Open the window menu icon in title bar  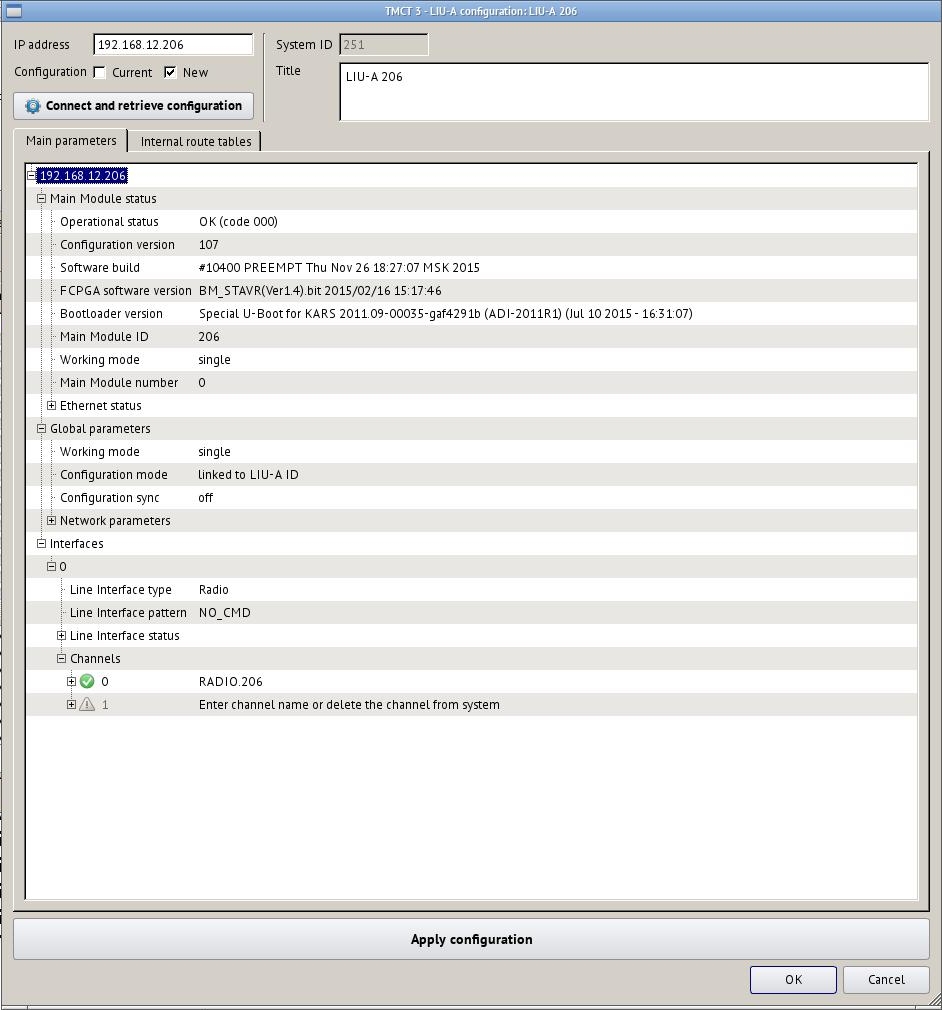point(13,11)
